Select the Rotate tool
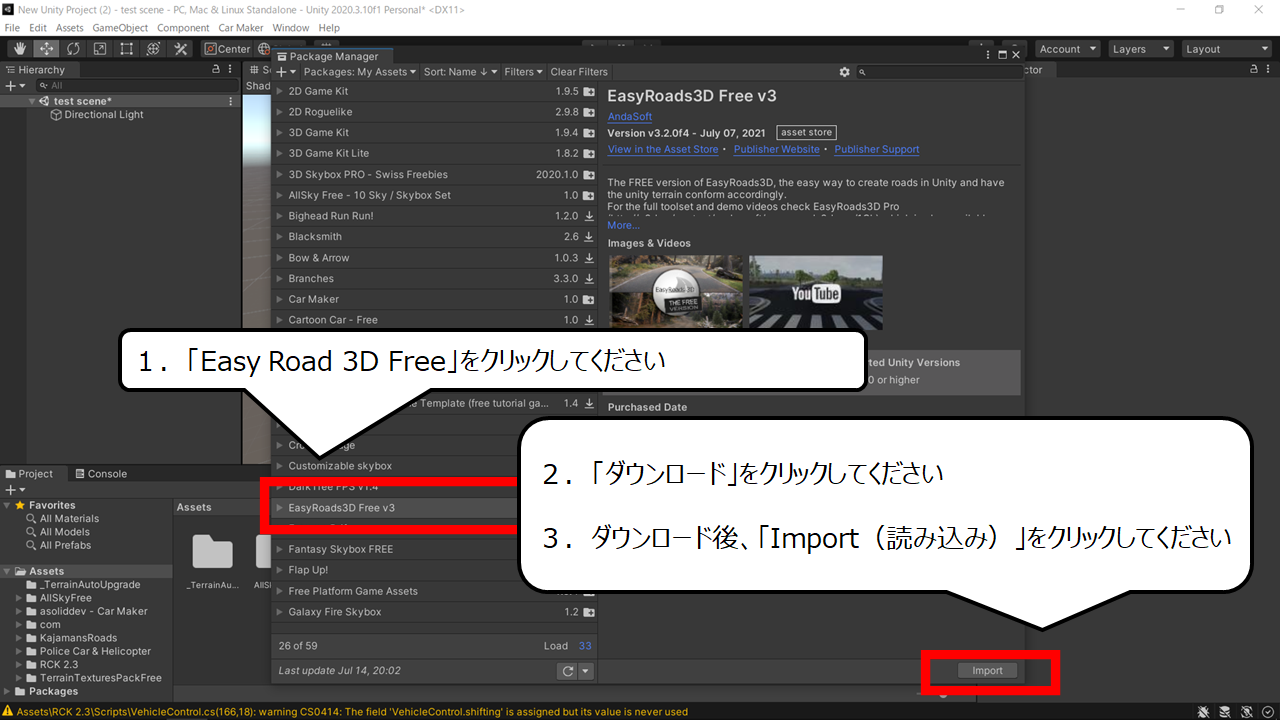 pos(73,49)
